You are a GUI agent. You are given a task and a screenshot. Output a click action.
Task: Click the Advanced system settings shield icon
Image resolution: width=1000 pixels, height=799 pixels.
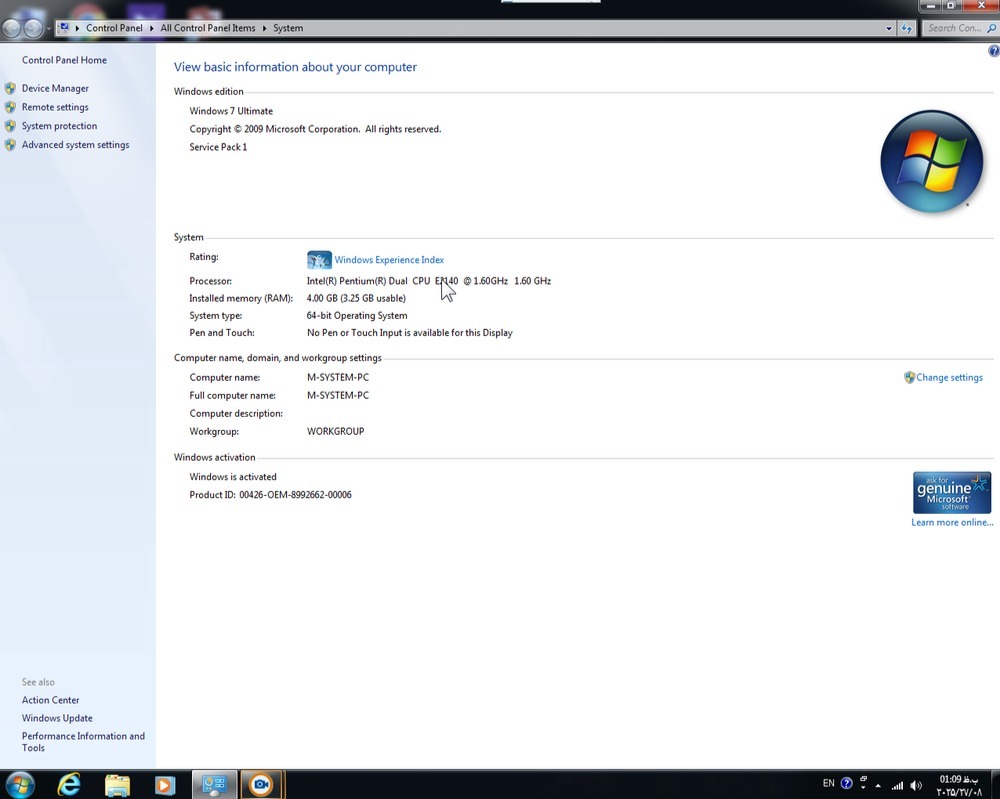click(x=10, y=145)
